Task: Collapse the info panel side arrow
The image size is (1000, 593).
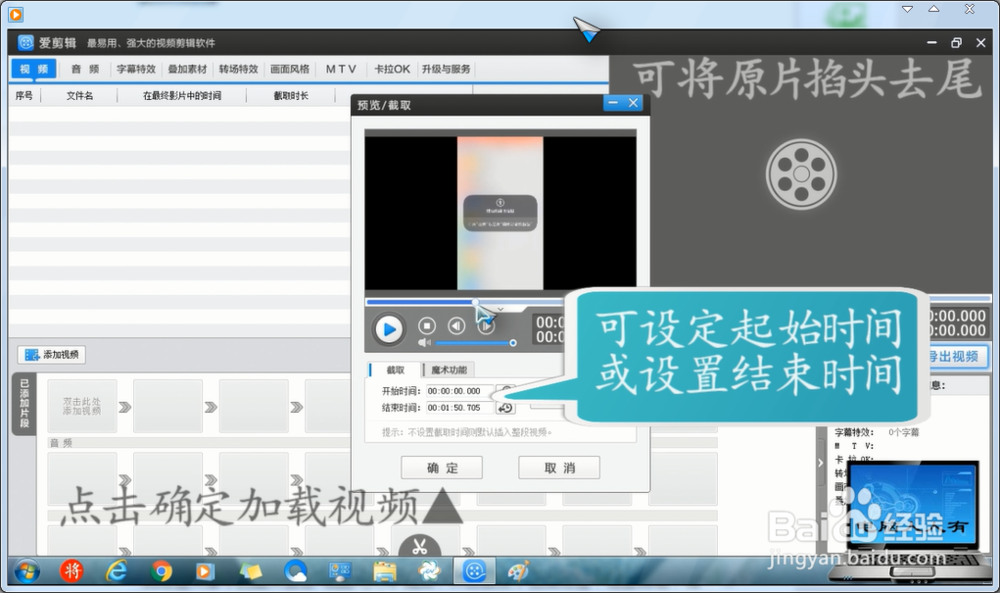Action: click(821, 463)
